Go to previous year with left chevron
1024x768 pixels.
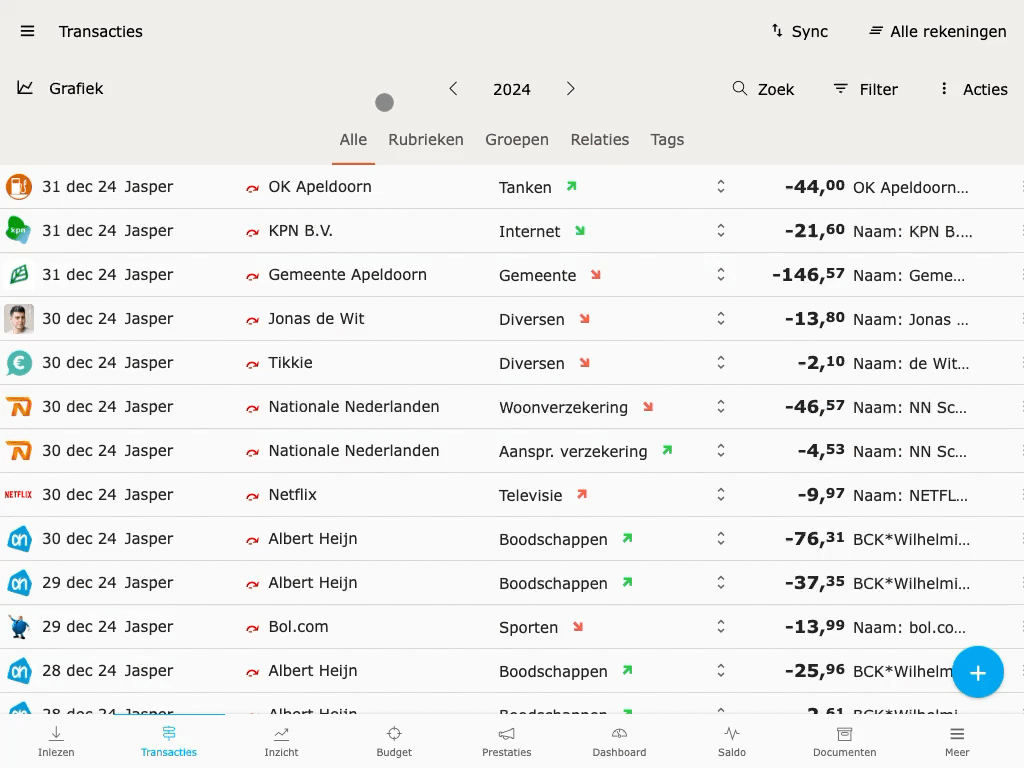(453, 89)
